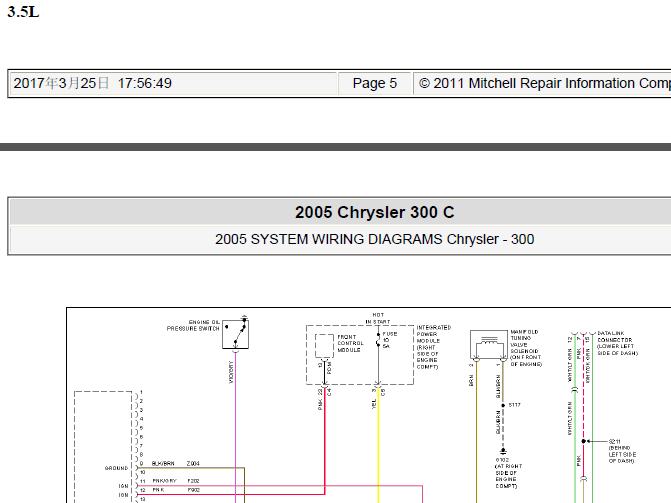This screenshot has height=503, width=671.
Task: Click the S117 splice dot
Action: [x=503, y=405]
